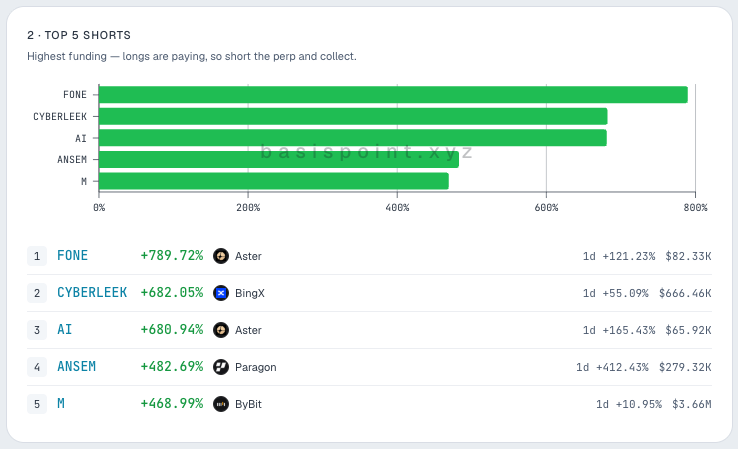Select the green AI bar in the chart

353,138
